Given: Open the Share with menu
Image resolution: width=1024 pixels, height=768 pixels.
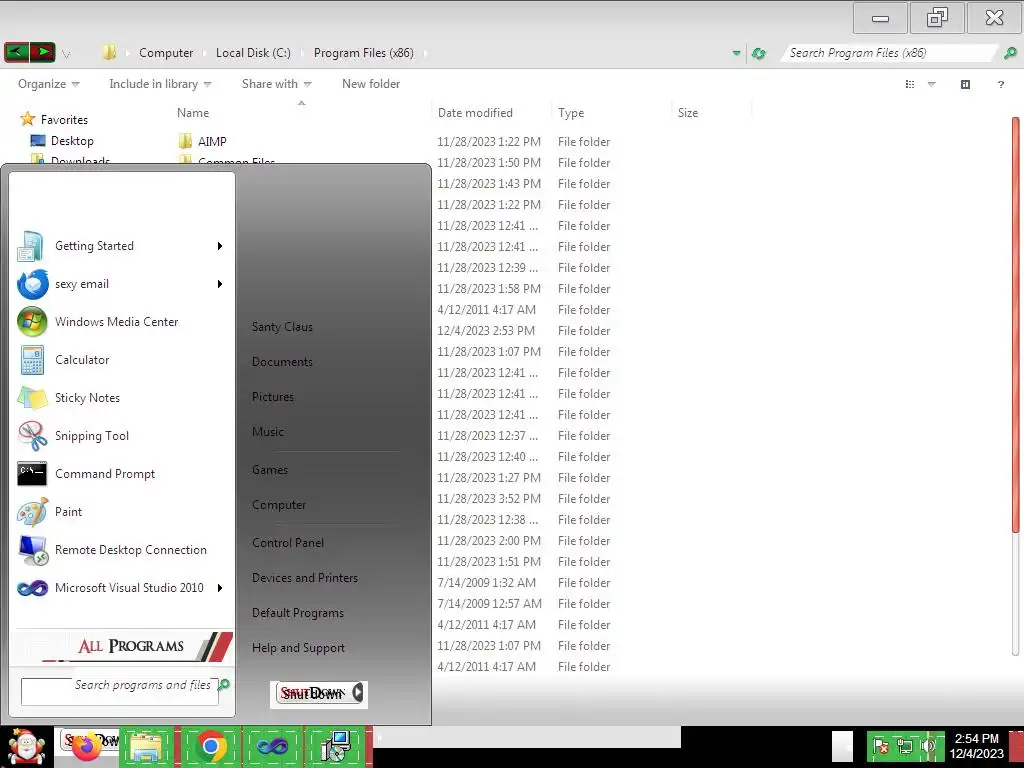Looking at the screenshot, I should [x=276, y=84].
